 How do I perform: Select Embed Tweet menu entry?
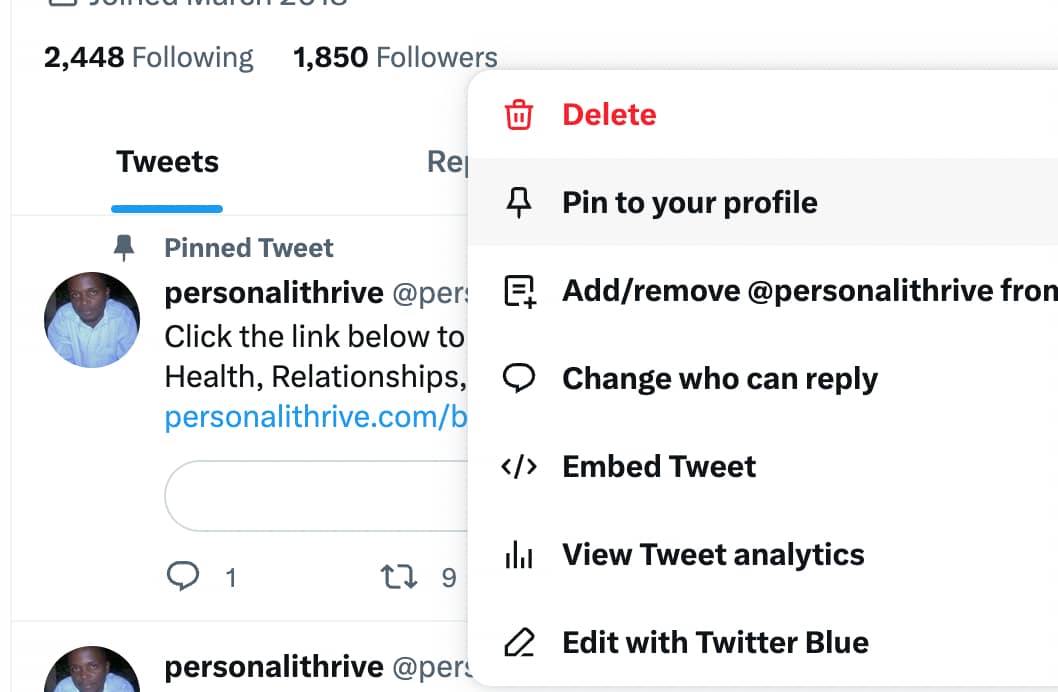pos(762,467)
